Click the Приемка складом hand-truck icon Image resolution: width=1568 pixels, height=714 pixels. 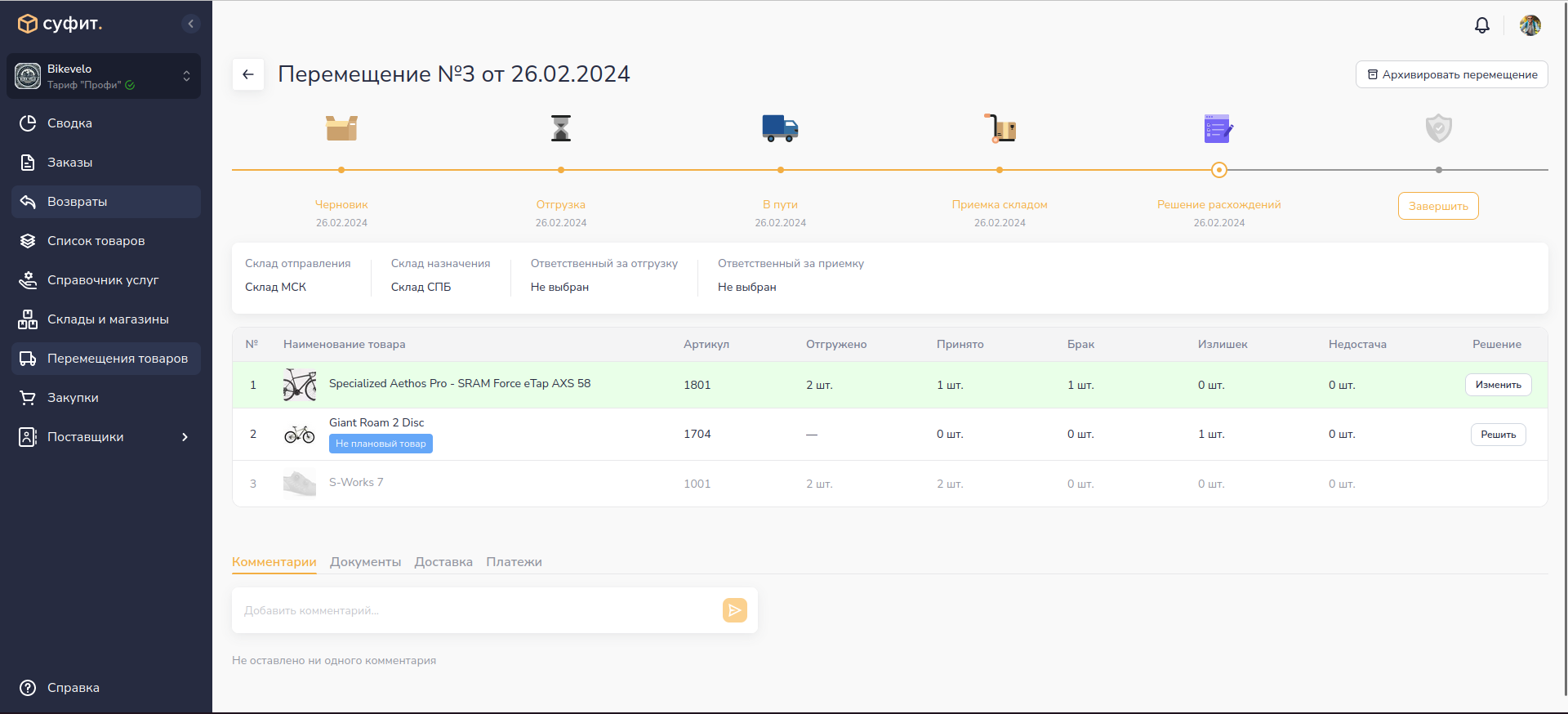(1000, 128)
